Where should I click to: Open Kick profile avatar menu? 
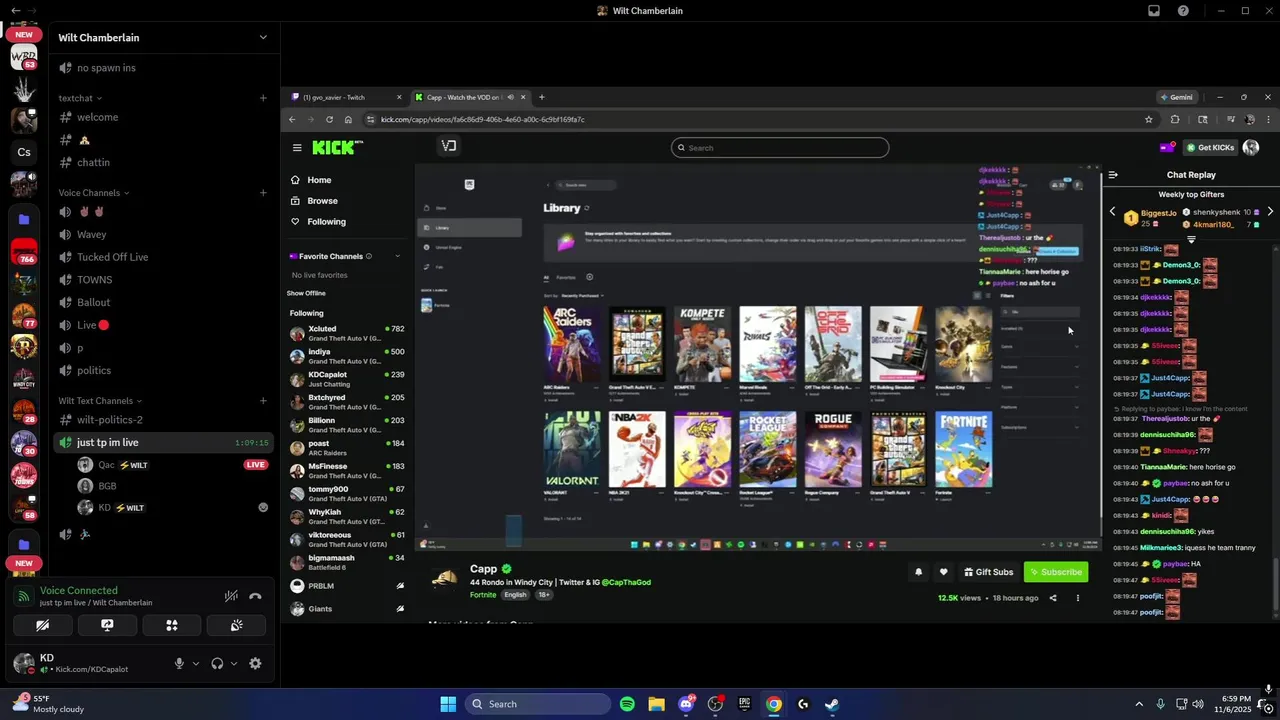coord(1251,148)
